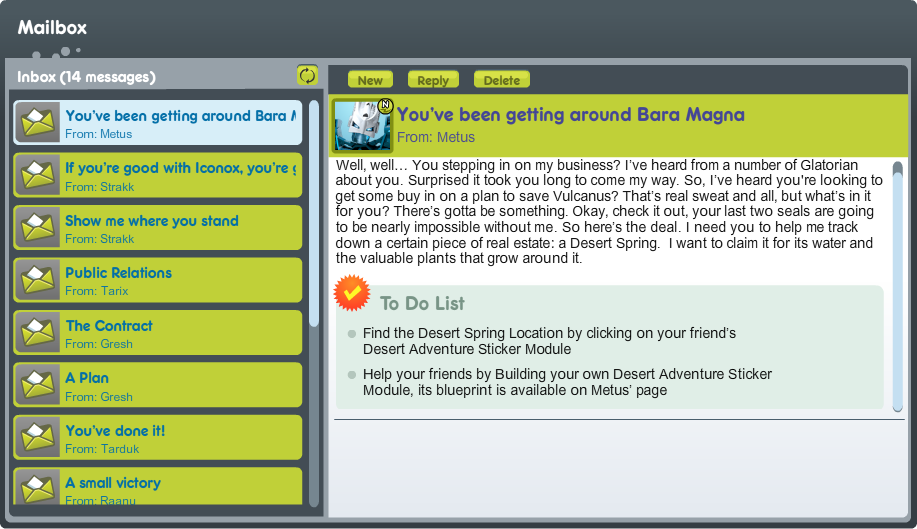Open 'A small victory' message from Raanu

coord(158,486)
